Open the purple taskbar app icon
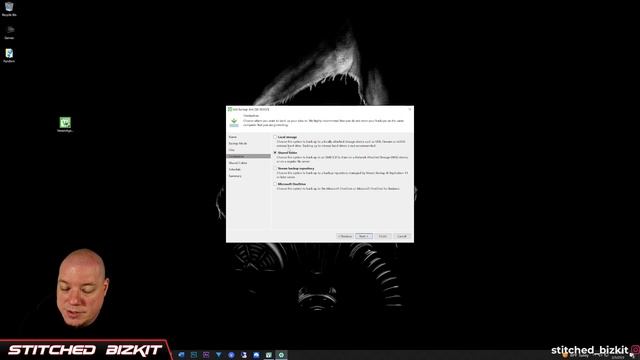The image size is (640, 360). 206,355
